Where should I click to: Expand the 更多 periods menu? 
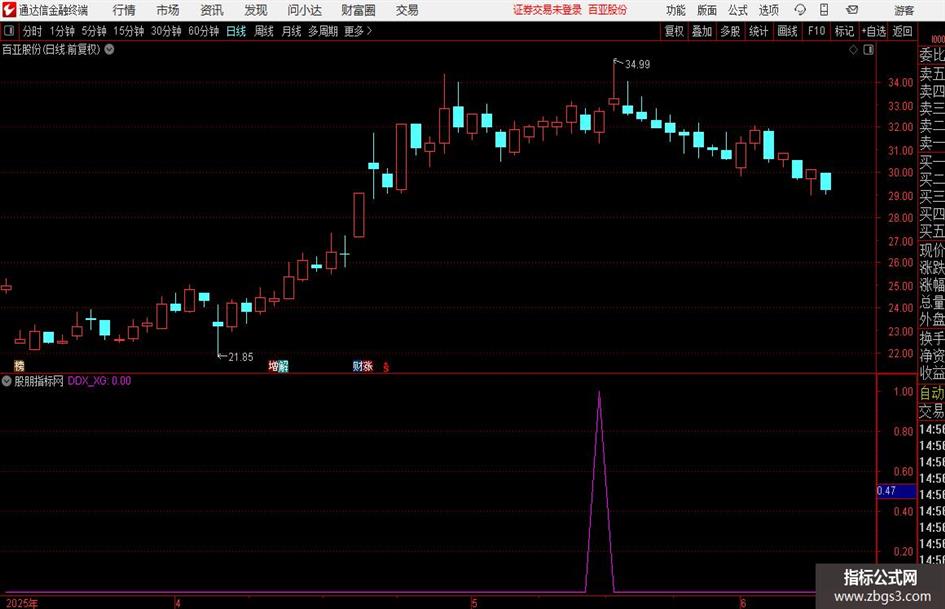click(x=358, y=31)
